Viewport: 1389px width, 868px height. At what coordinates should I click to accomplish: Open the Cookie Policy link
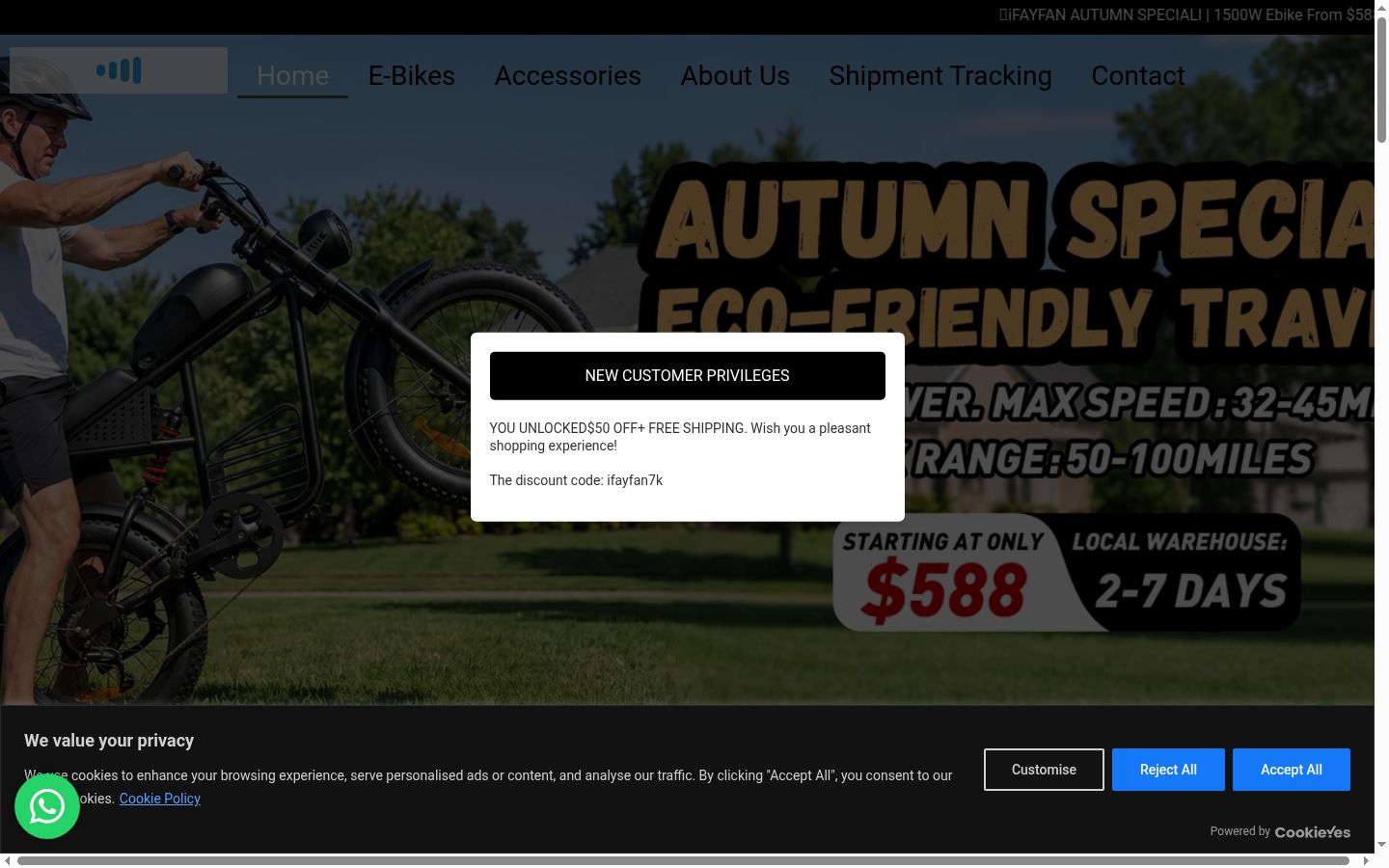pos(160,799)
